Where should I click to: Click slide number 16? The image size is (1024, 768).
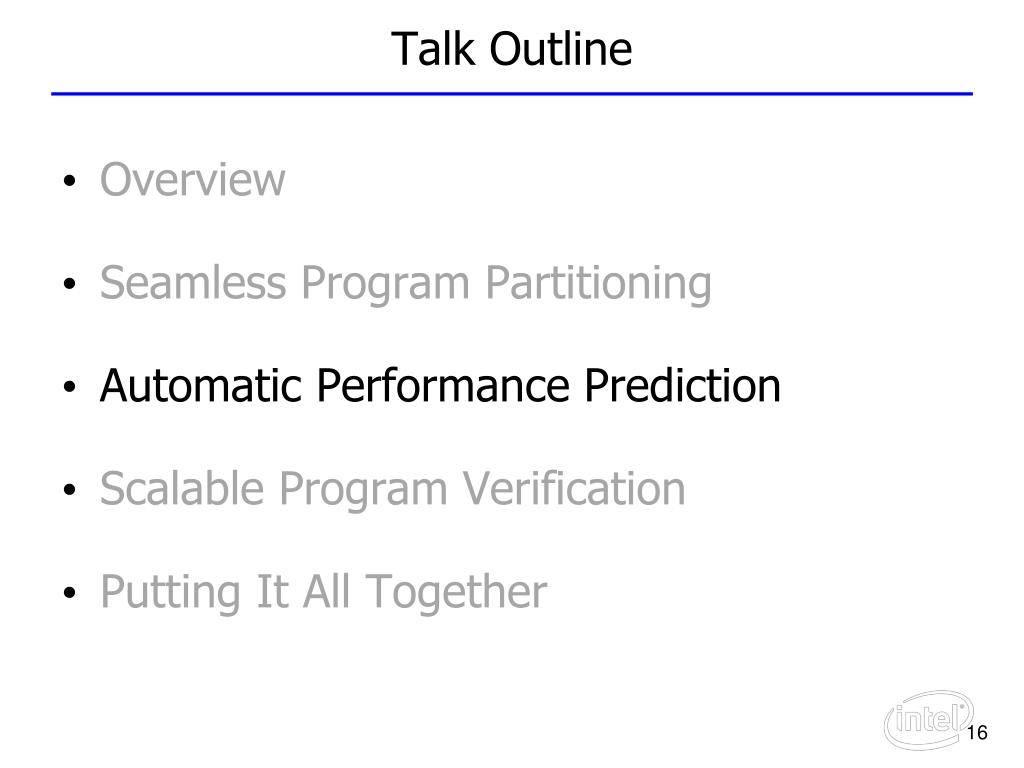[977, 733]
